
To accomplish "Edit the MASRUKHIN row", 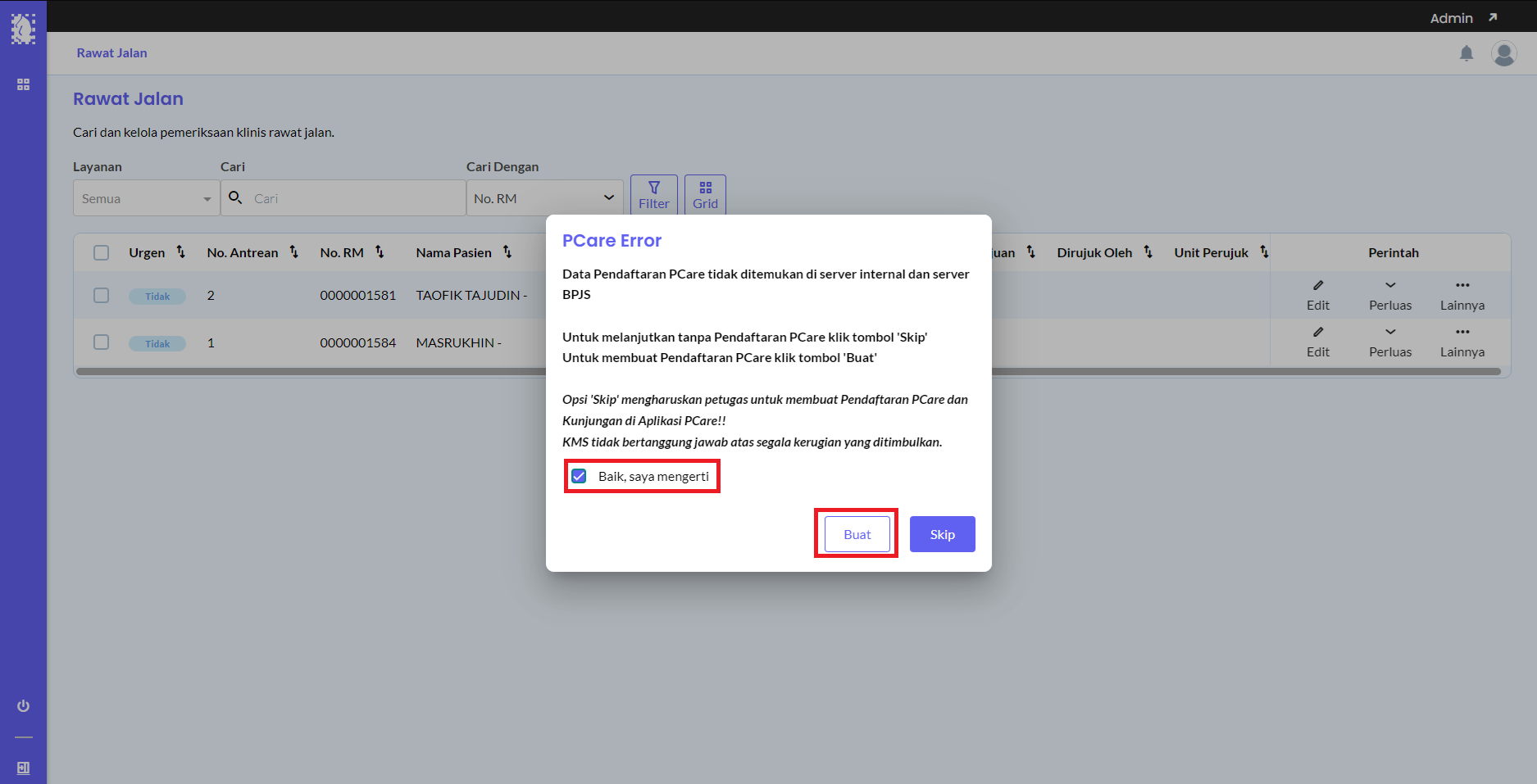I will click(1318, 342).
